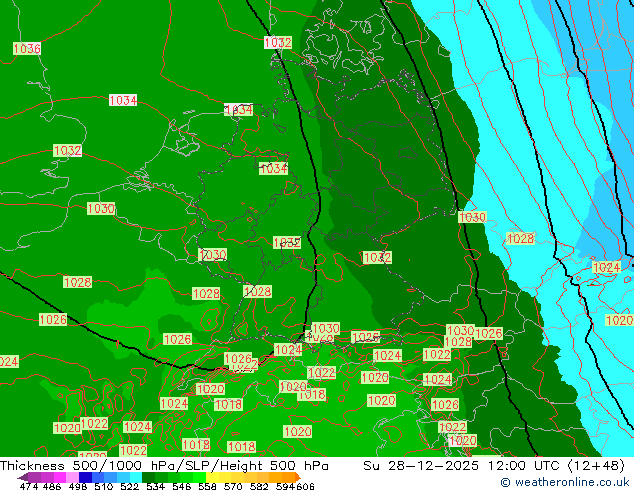Click the 1028 label in cyan area
This screenshot has height=490, width=634.
[520, 239]
